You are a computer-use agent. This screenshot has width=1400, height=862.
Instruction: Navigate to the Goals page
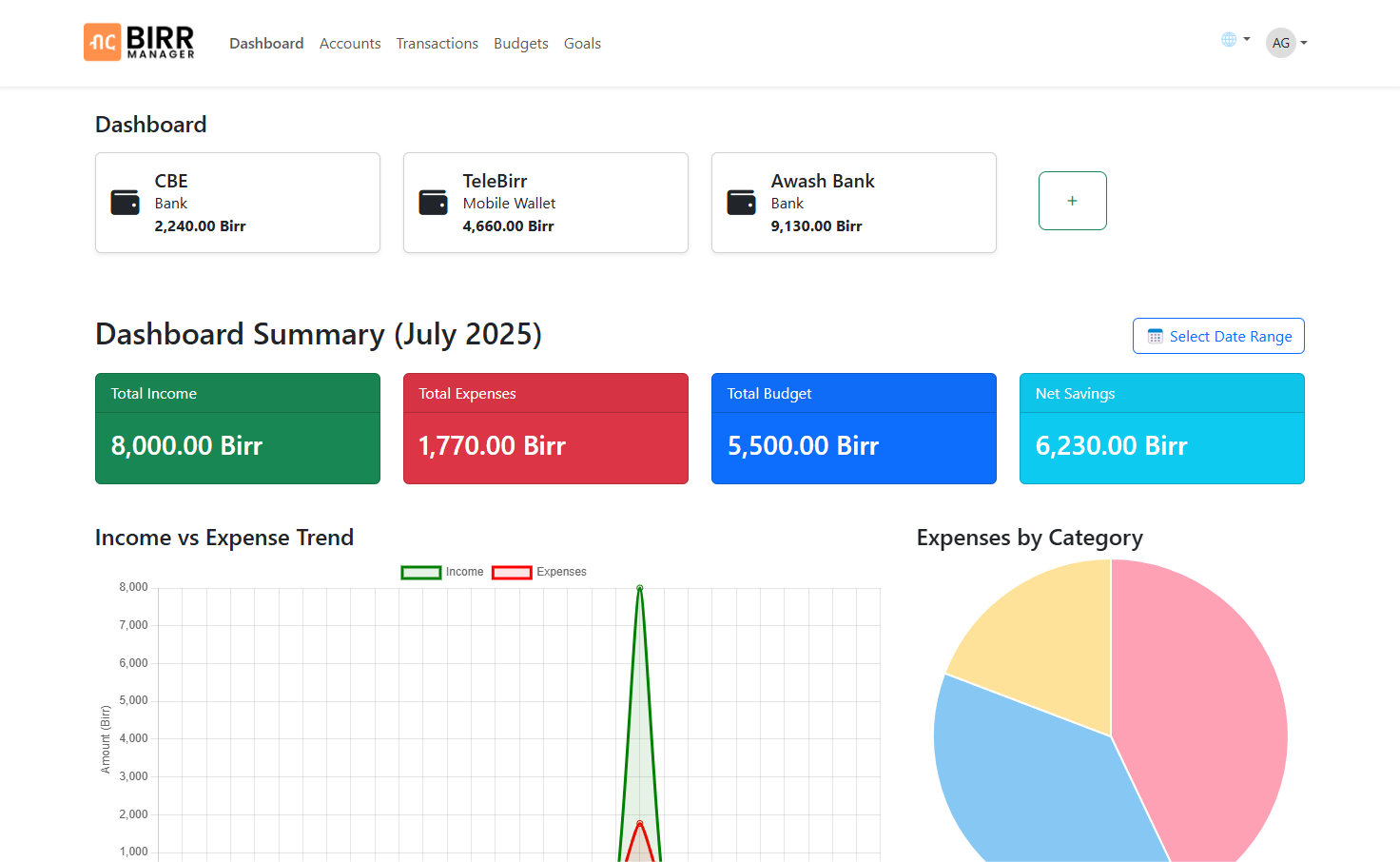pyautogui.click(x=582, y=44)
